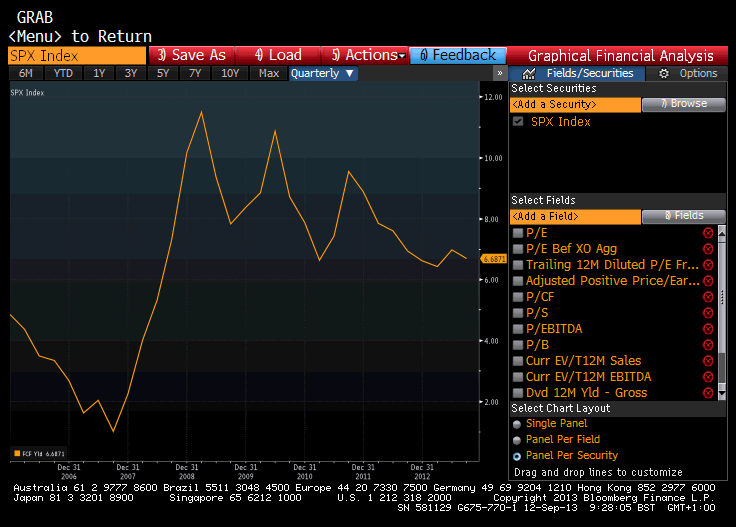This screenshot has width=736, height=527.
Task: Check the P/S field checkbox
Action: (518, 313)
